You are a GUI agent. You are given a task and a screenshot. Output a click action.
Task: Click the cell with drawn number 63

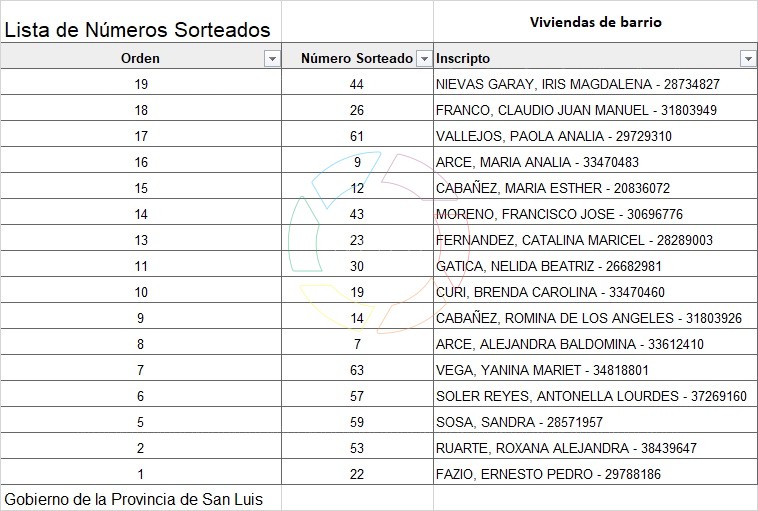[357, 371]
